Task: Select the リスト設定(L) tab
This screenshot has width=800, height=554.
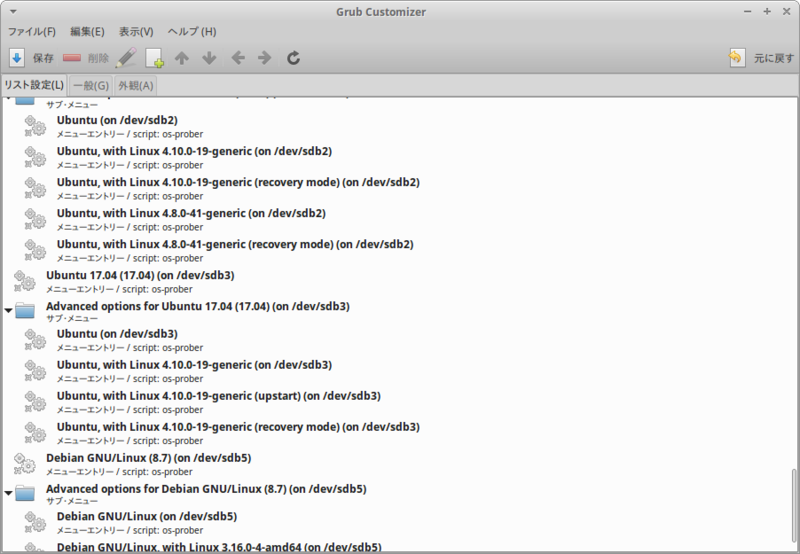Action: click(34, 85)
